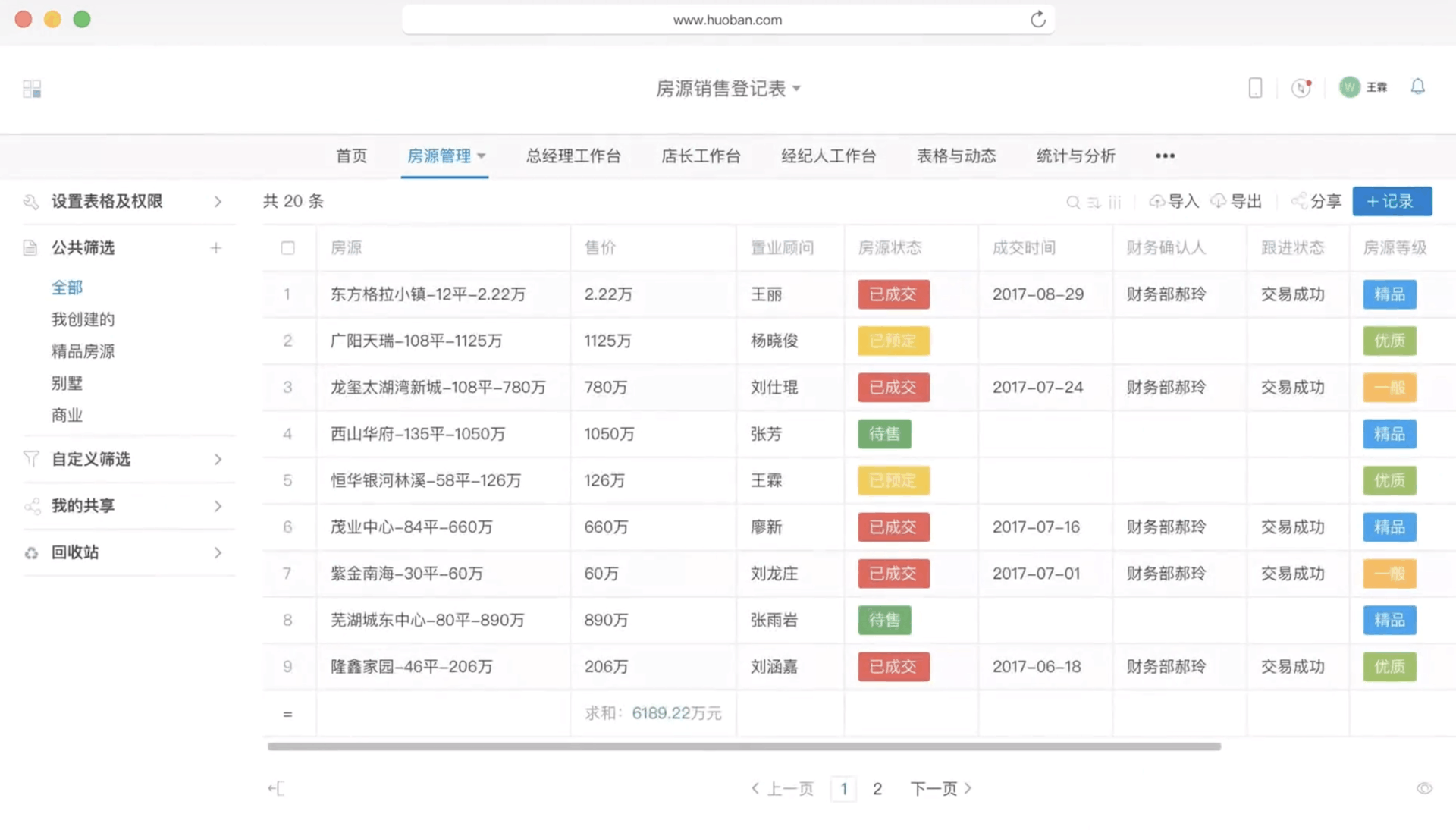The width and height of the screenshot is (1456, 833).
Task: Collapse sidebar with bottom-left arrow icon
Action: (276, 788)
